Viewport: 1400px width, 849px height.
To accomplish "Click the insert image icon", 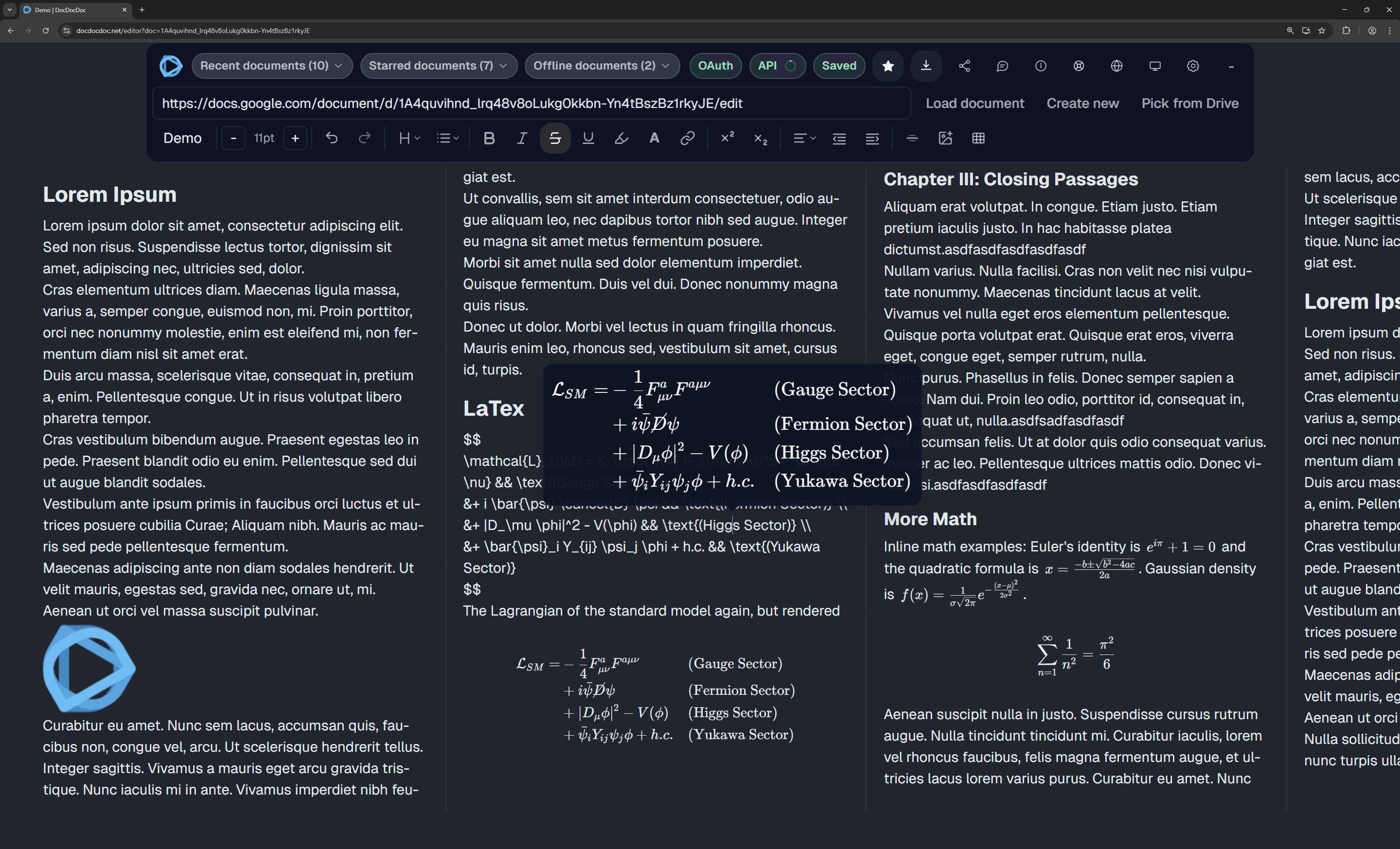I will click(x=945, y=138).
